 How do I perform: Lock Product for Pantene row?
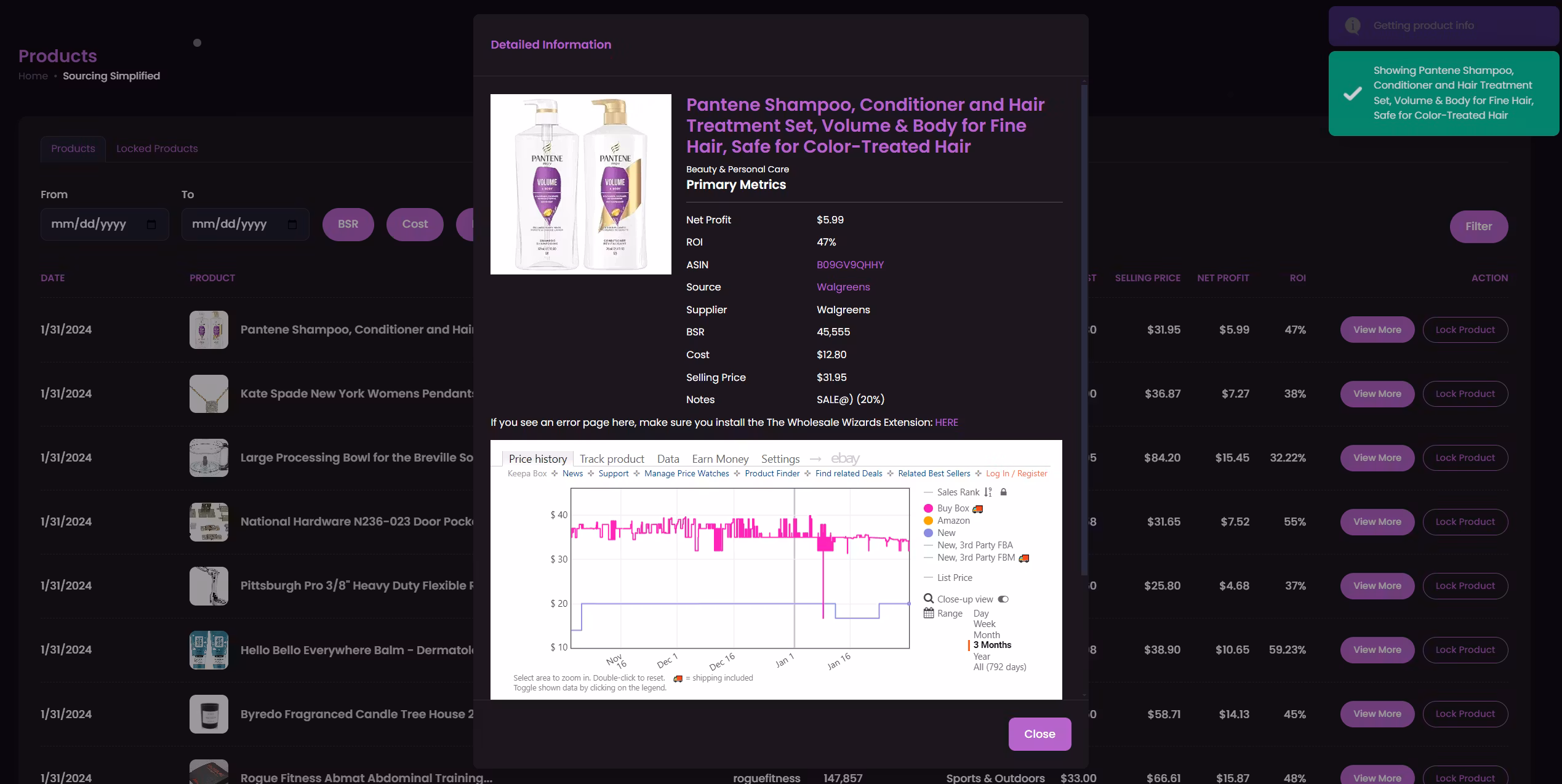[1465, 330]
